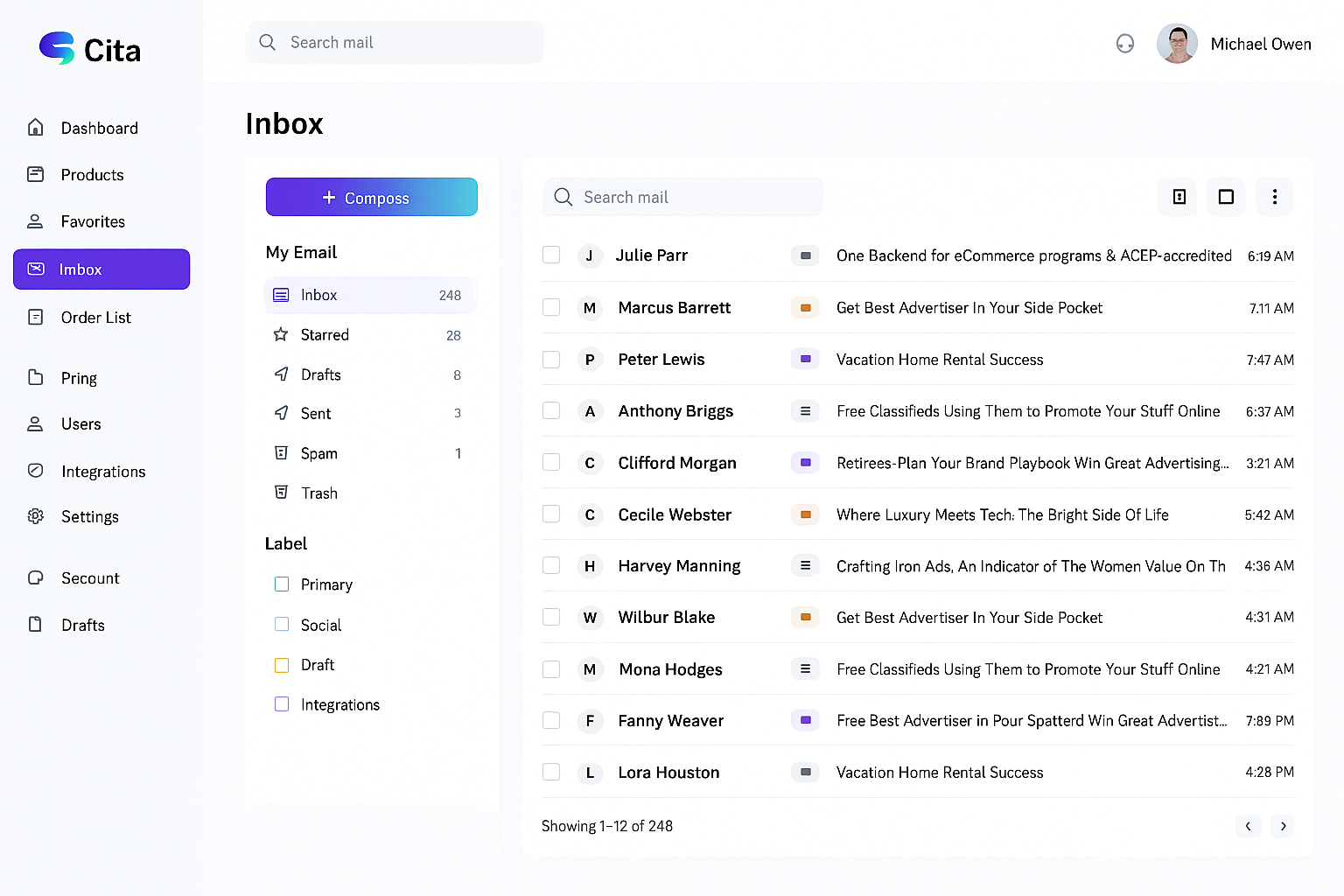Check Clifford Morgan's email row

click(x=551, y=462)
